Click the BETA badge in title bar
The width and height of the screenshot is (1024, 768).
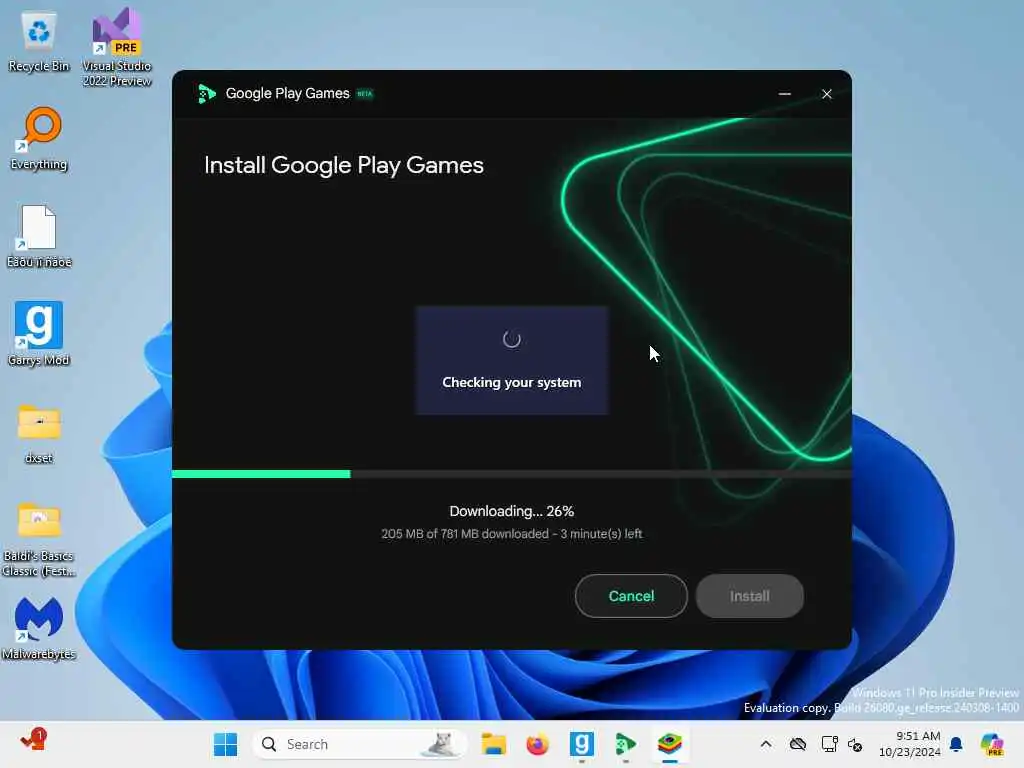point(364,94)
